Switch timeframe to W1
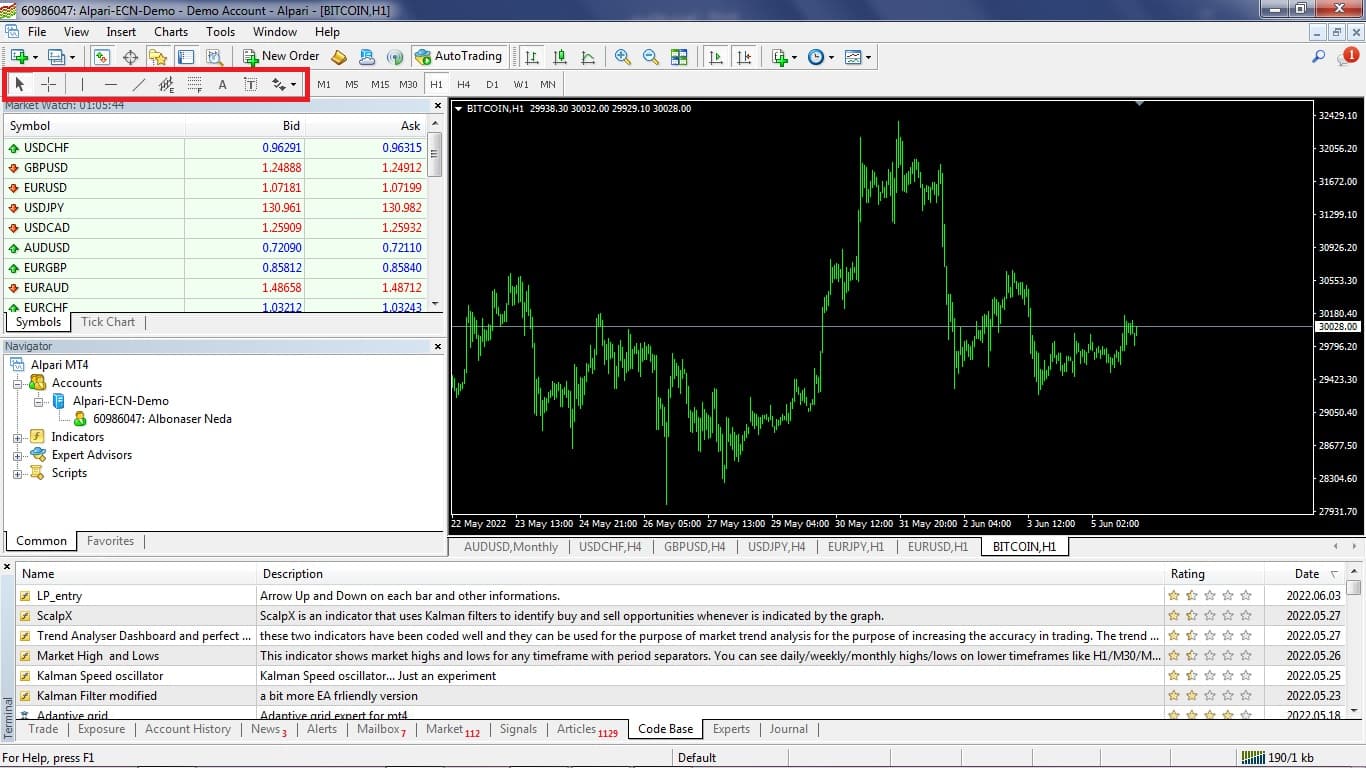Image resolution: width=1366 pixels, height=768 pixels. 521,85
